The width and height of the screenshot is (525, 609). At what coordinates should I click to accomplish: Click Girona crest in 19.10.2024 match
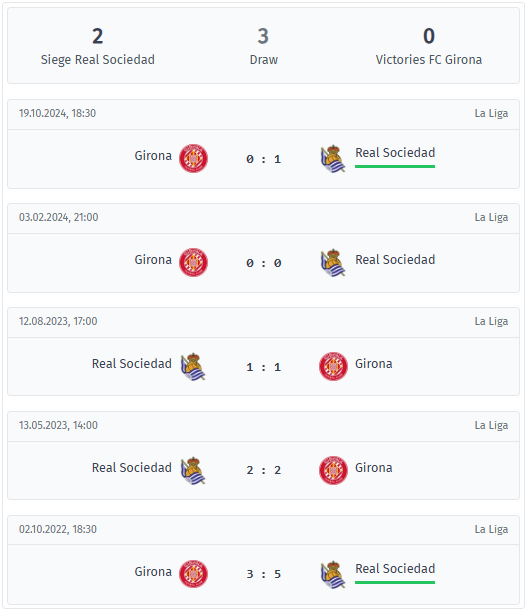tap(193, 158)
